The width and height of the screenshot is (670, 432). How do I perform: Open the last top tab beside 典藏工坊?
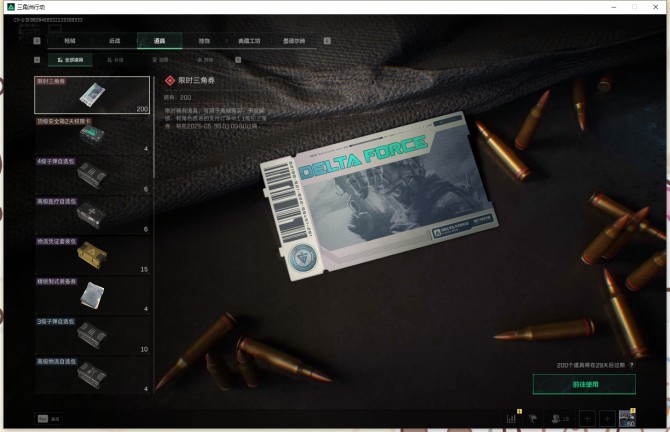click(x=294, y=41)
